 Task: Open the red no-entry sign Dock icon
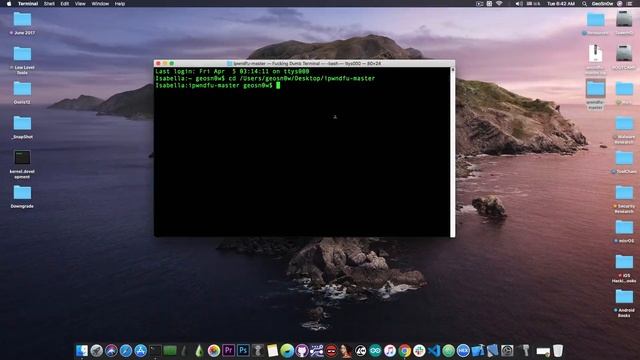coord(331,351)
